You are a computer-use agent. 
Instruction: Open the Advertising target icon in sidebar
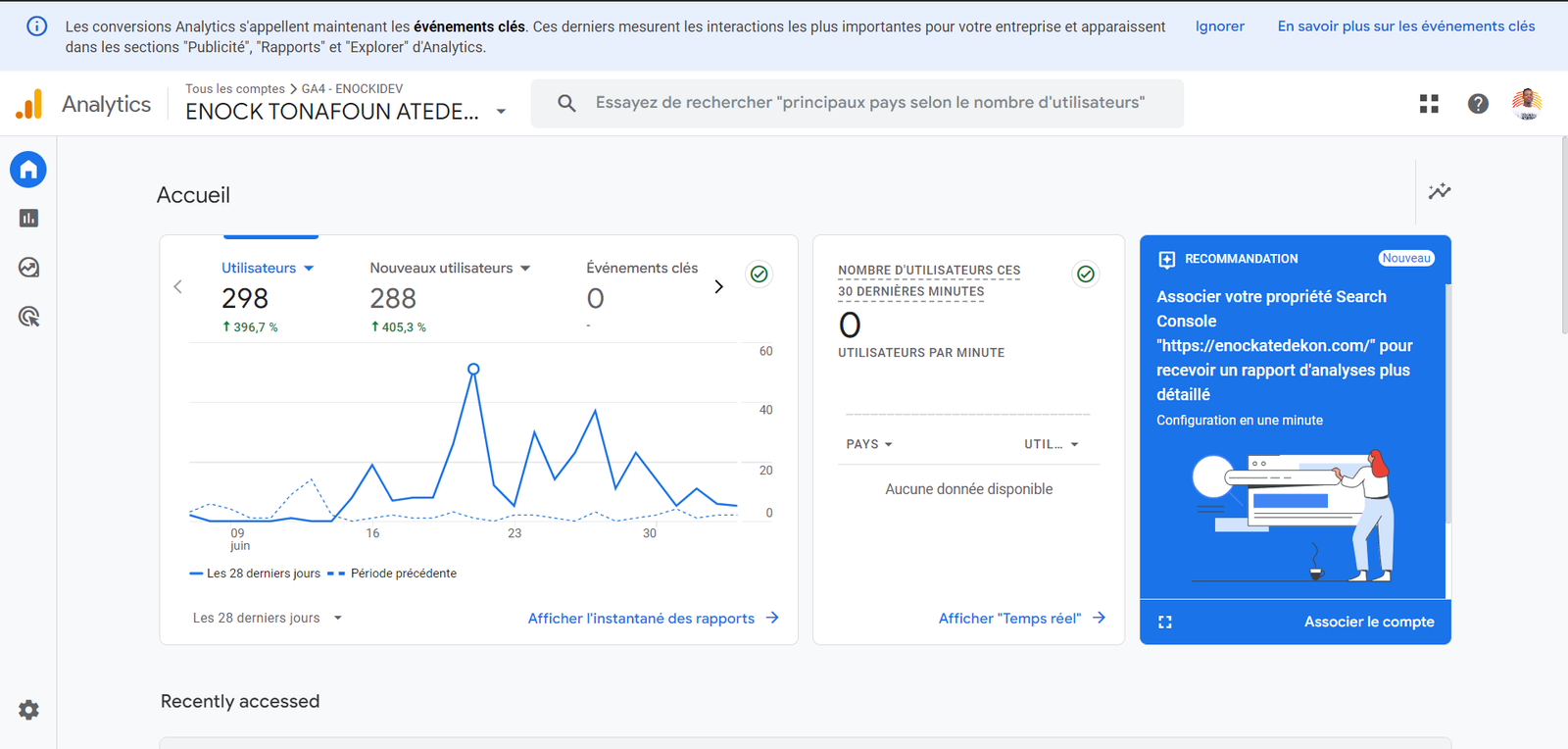[x=28, y=316]
